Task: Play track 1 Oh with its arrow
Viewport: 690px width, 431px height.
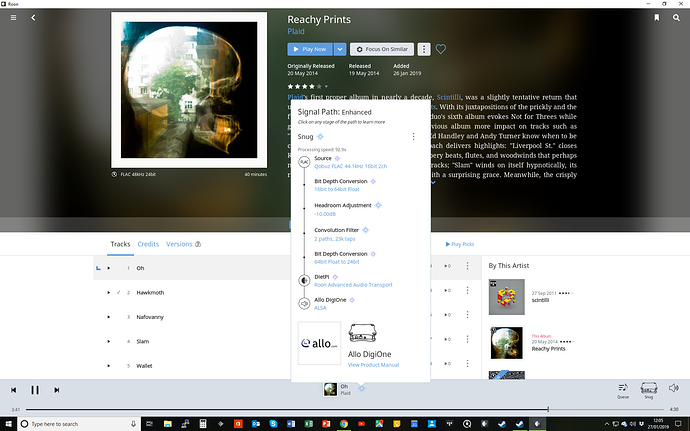Action: [109, 268]
